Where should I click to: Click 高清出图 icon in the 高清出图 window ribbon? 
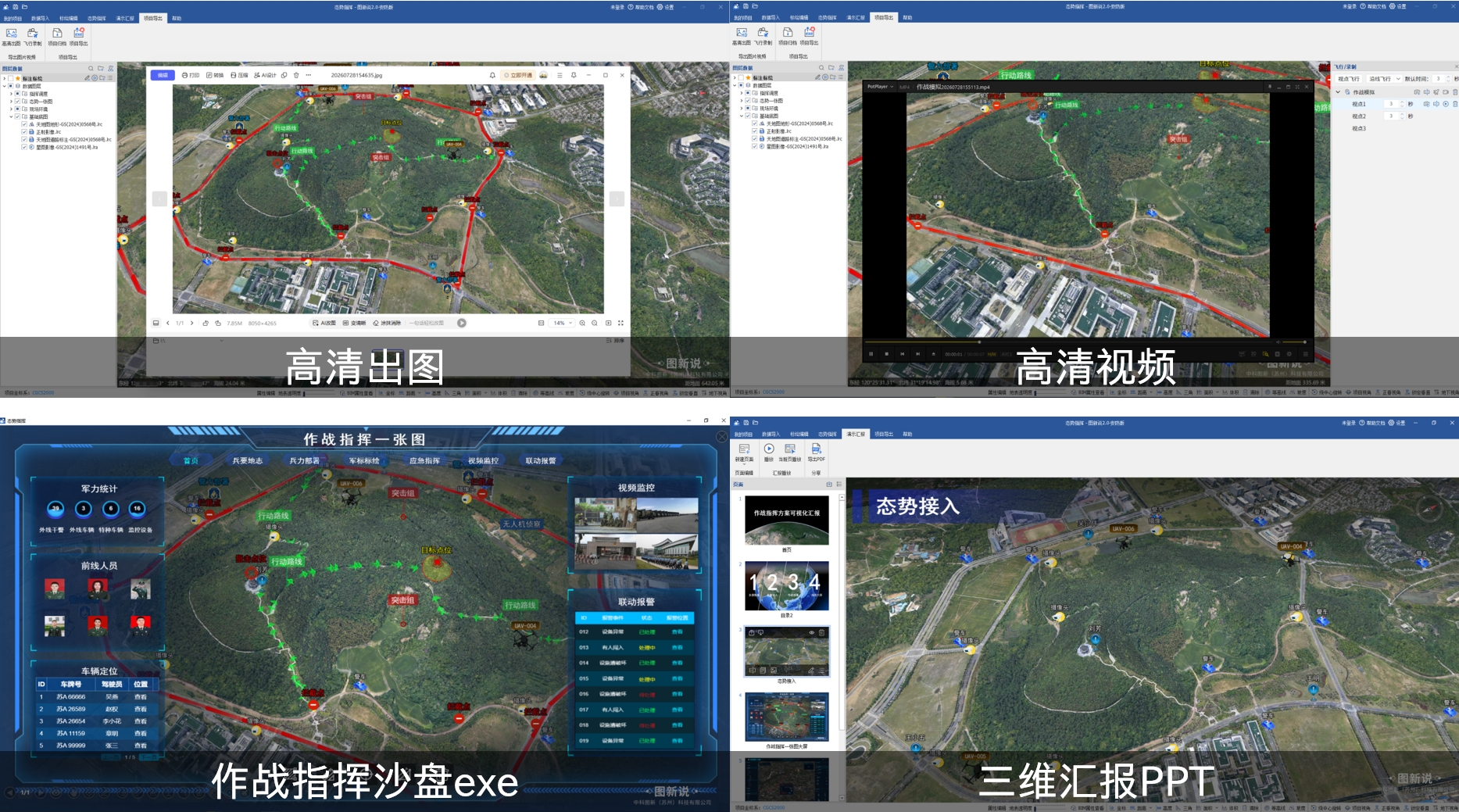click(11, 34)
